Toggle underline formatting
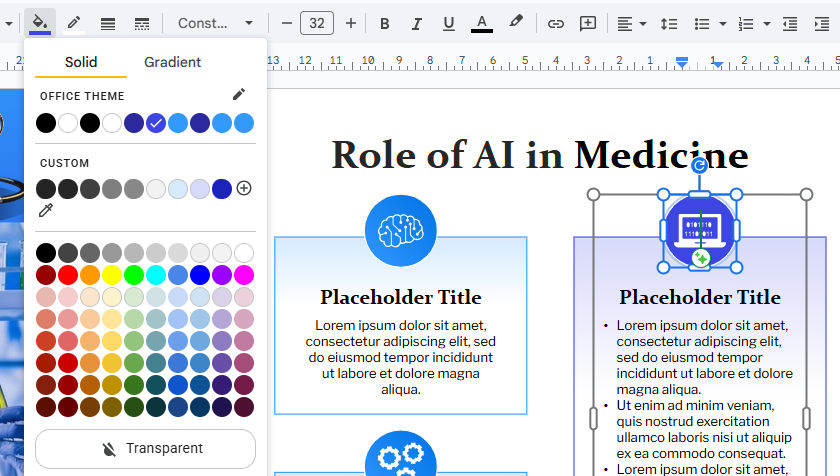The image size is (840, 476). pos(449,24)
